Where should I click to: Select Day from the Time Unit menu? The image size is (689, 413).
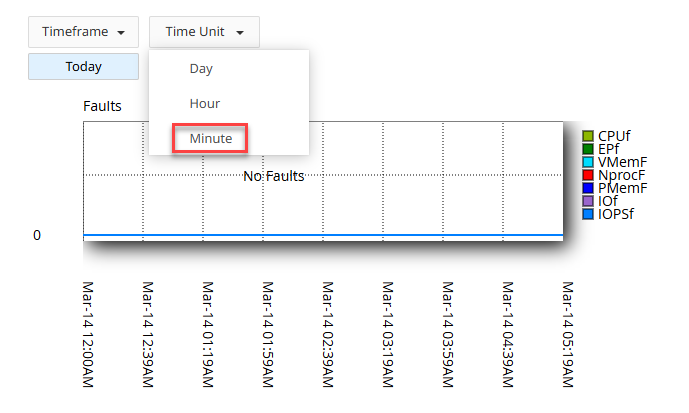pos(201,69)
